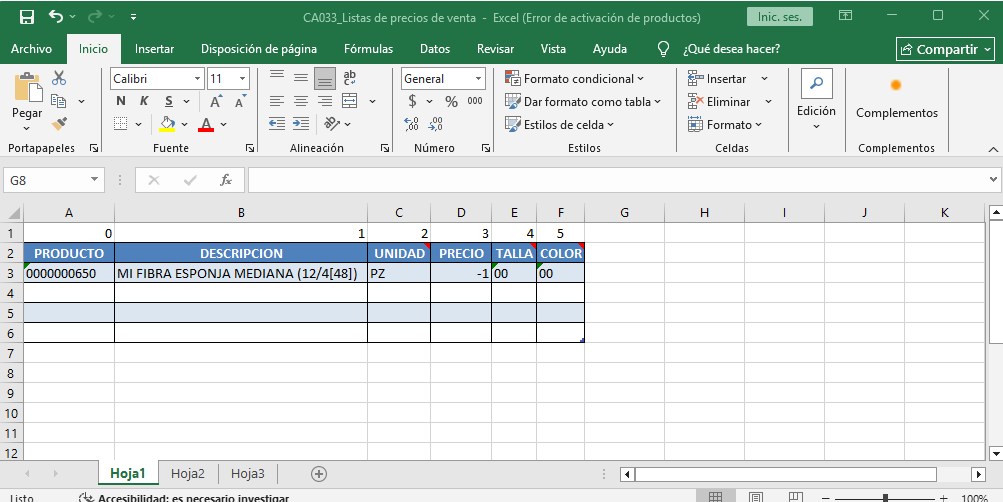Click the Cut scissors icon
Viewport: 1003px width, 502px height.
(59, 78)
